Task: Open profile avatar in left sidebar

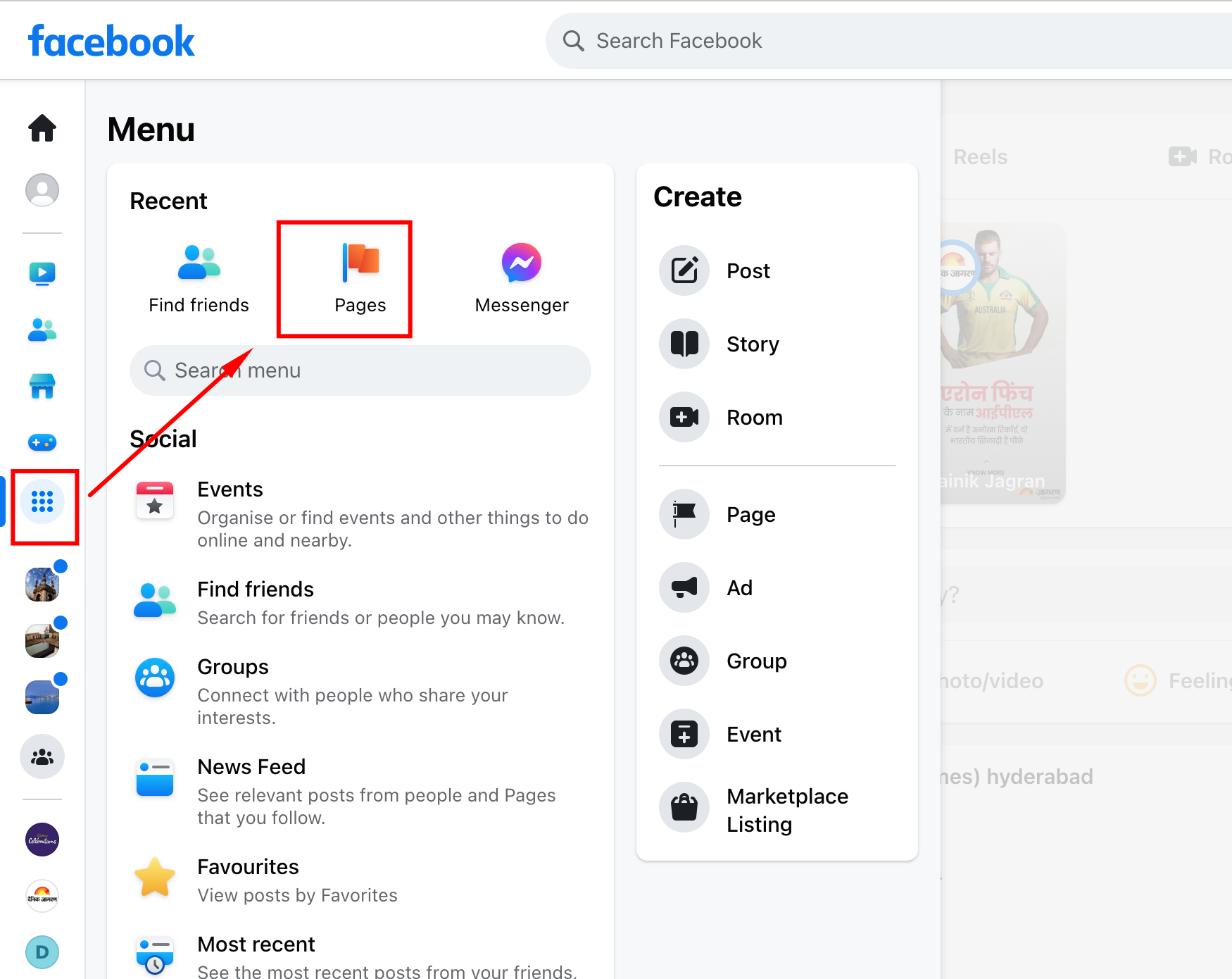Action: click(x=42, y=190)
